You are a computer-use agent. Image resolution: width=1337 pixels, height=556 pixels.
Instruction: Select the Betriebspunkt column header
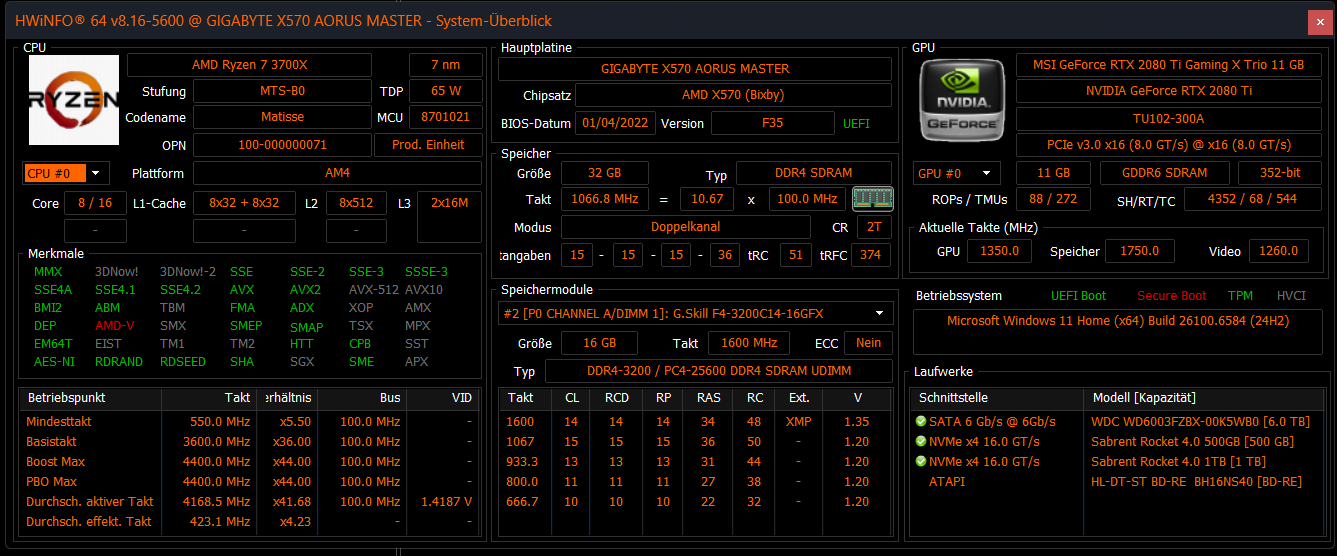pos(90,397)
